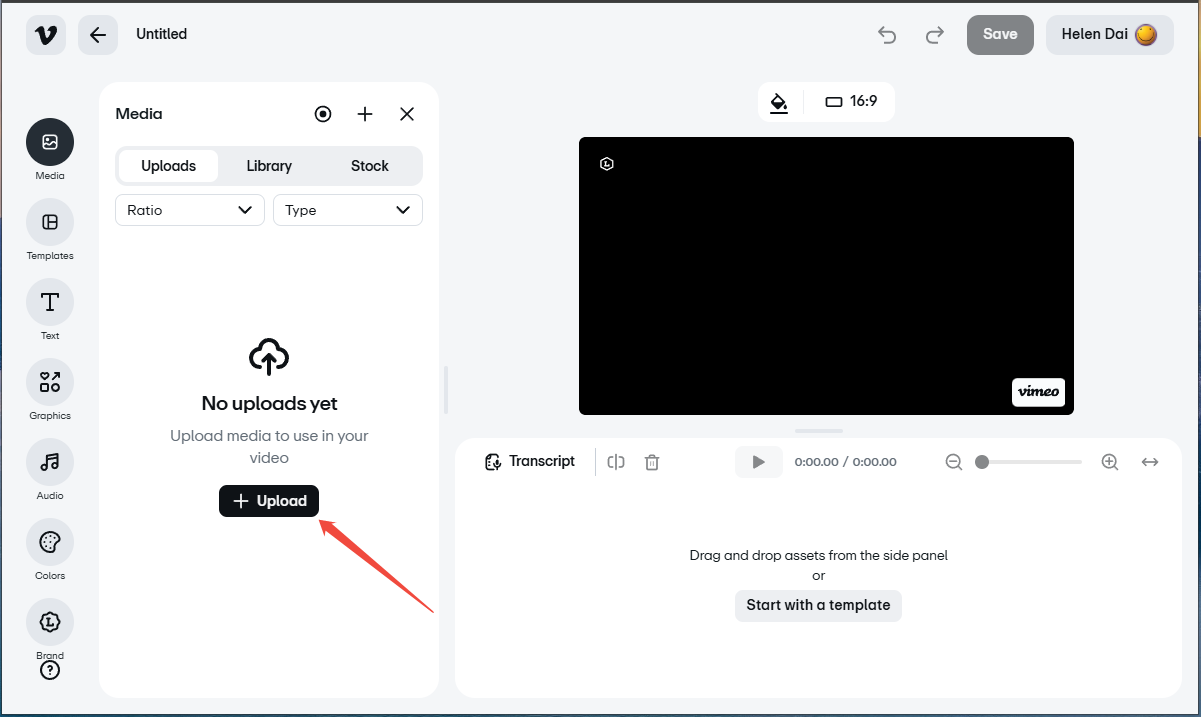Add new media with the plus icon

coord(364,113)
